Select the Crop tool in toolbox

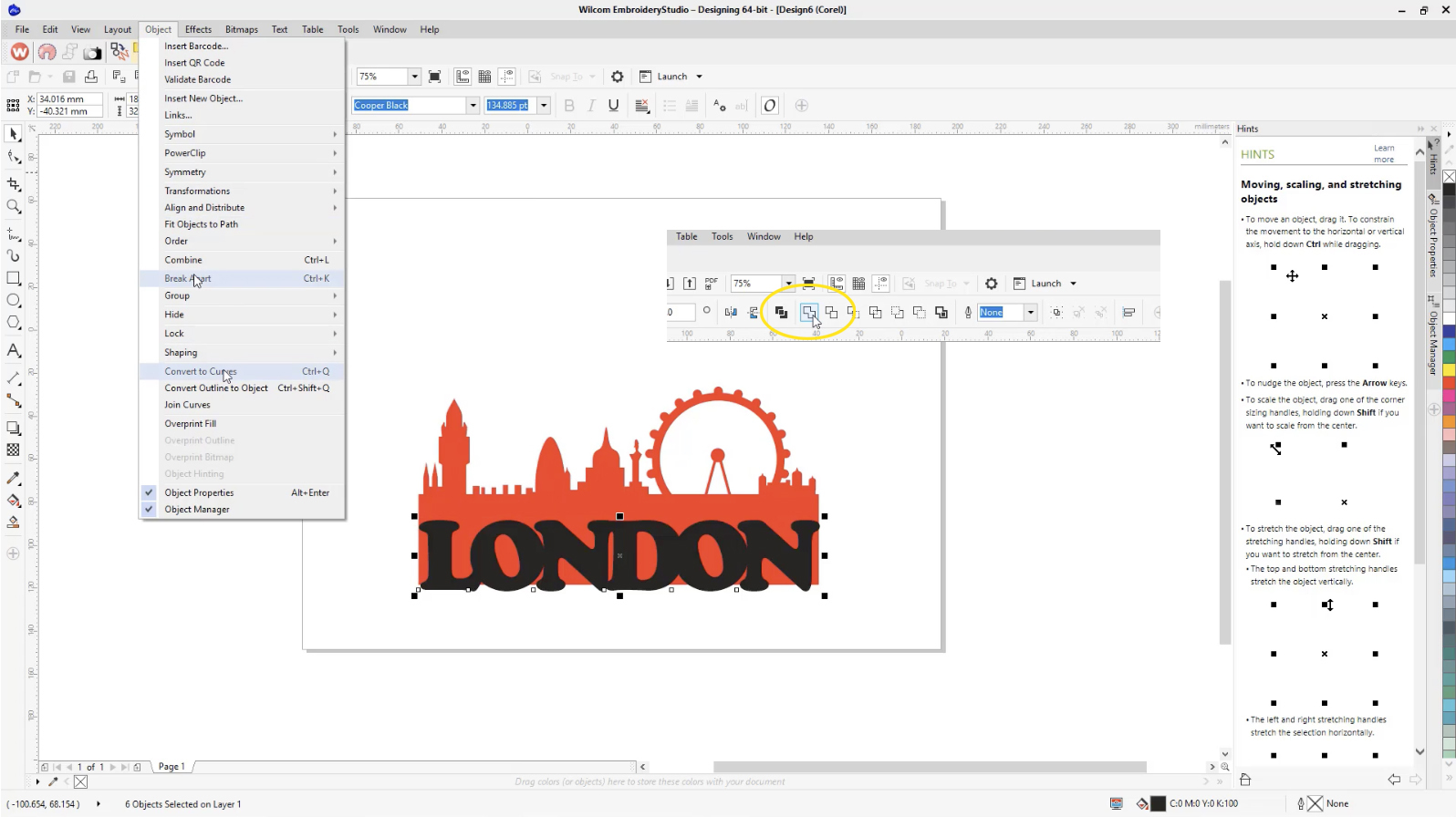[14, 184]
